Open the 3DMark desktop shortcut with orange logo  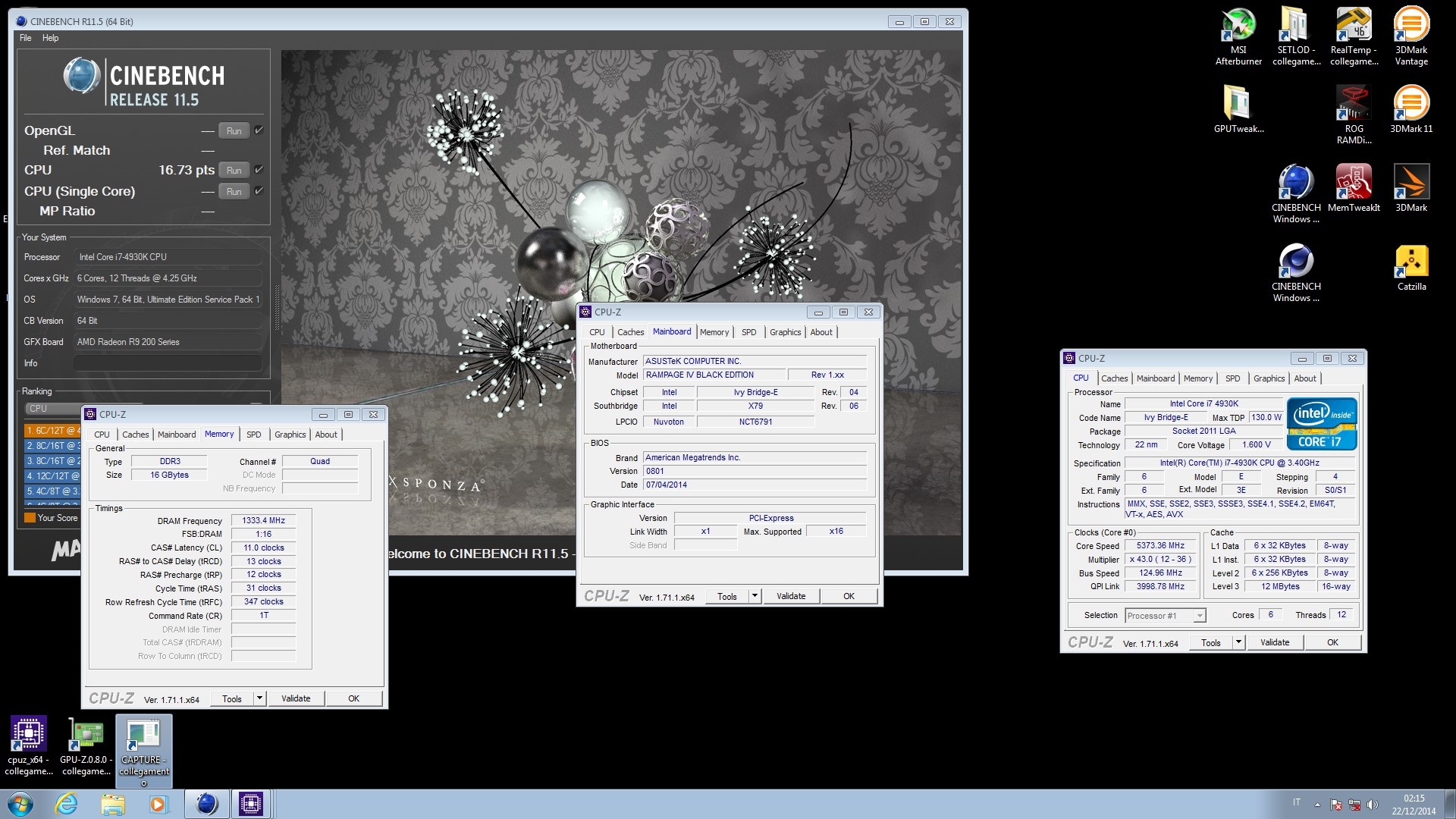point(1411,187)
